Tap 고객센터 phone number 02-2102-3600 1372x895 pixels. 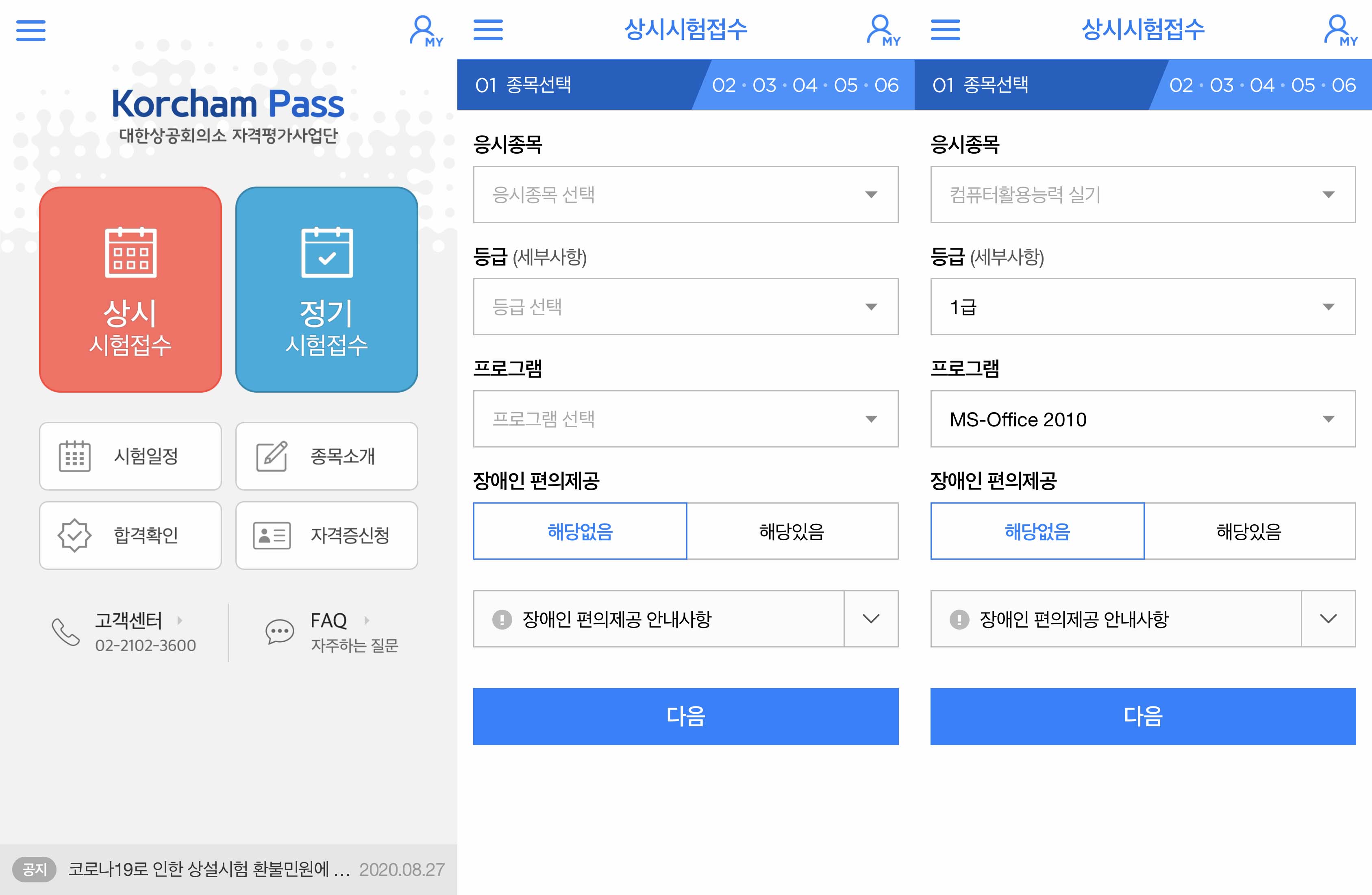pos(145,645)
